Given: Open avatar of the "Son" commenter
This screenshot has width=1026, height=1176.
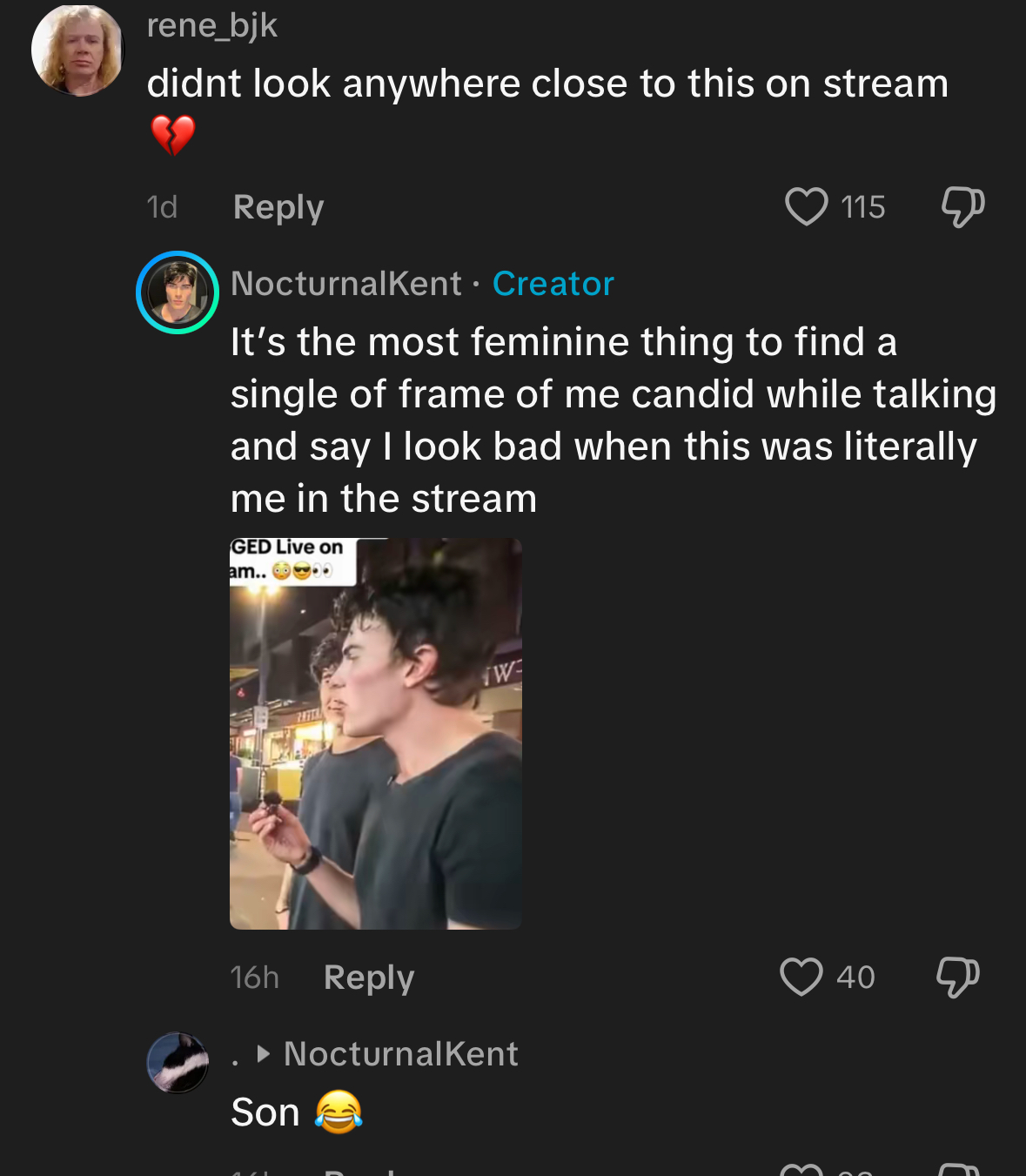Looking at the screenshot, I should click(x=178, y=1062).
